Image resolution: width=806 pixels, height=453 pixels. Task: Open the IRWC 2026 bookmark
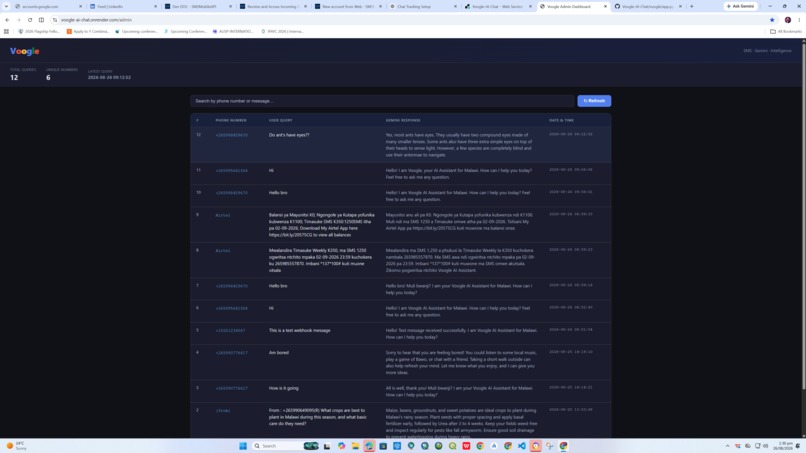click(282, 31)
